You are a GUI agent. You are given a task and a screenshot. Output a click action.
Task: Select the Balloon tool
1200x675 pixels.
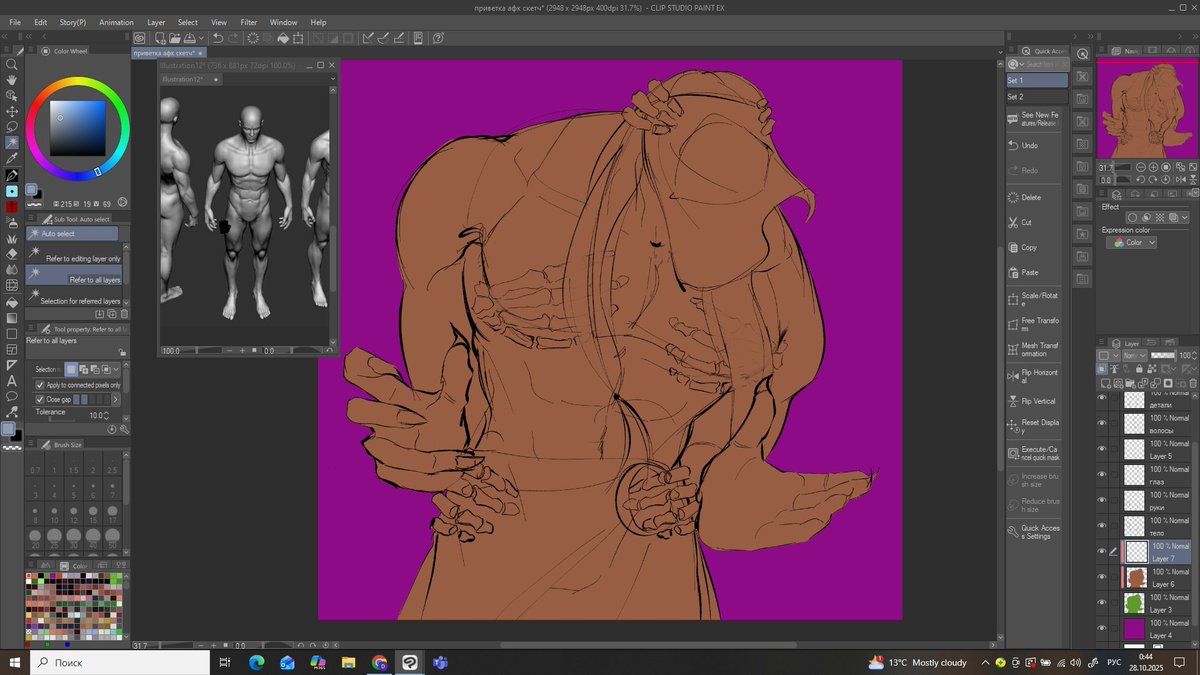pyautogui.click(x=12, y=396)
